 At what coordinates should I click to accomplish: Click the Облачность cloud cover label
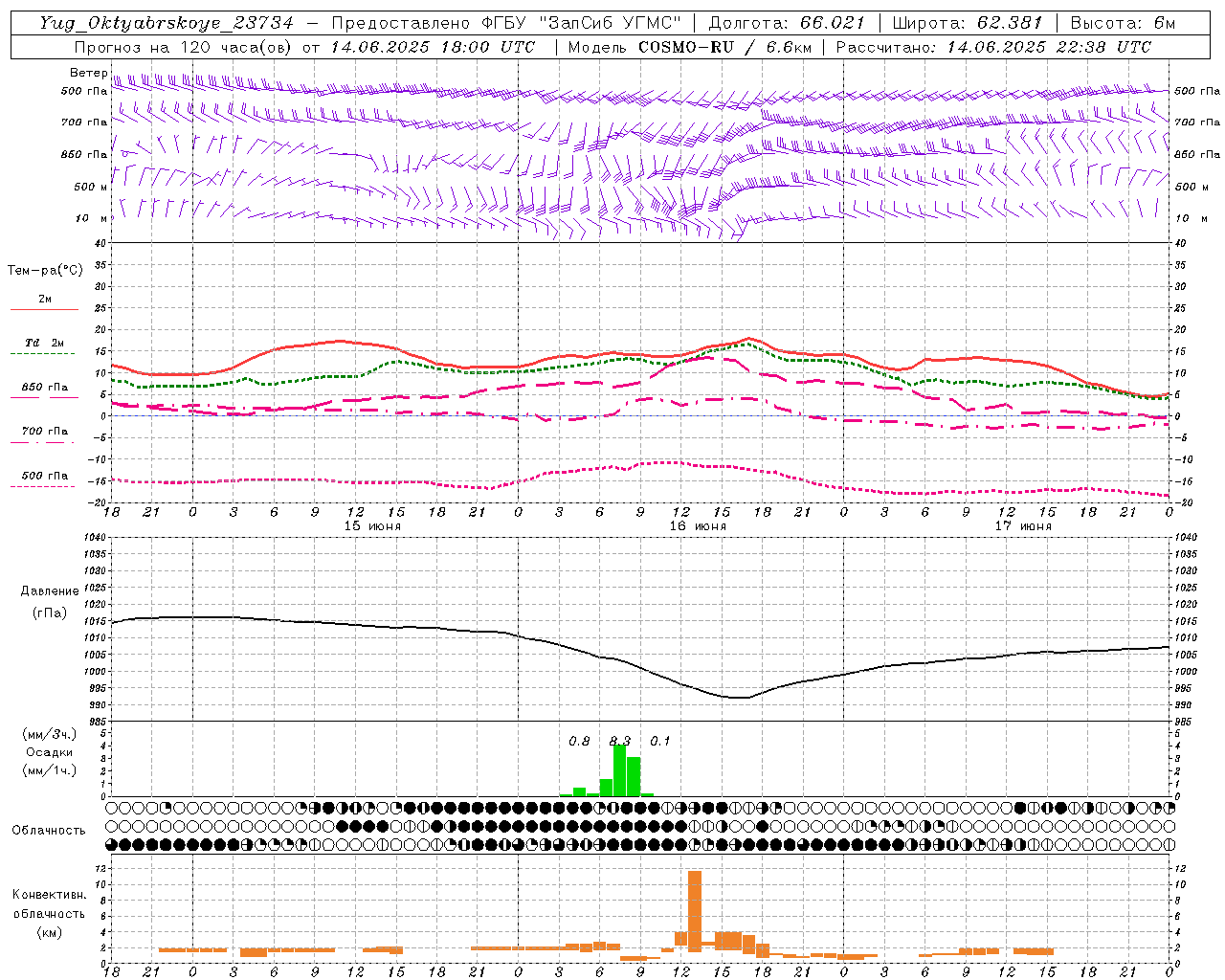pos(49,831)
